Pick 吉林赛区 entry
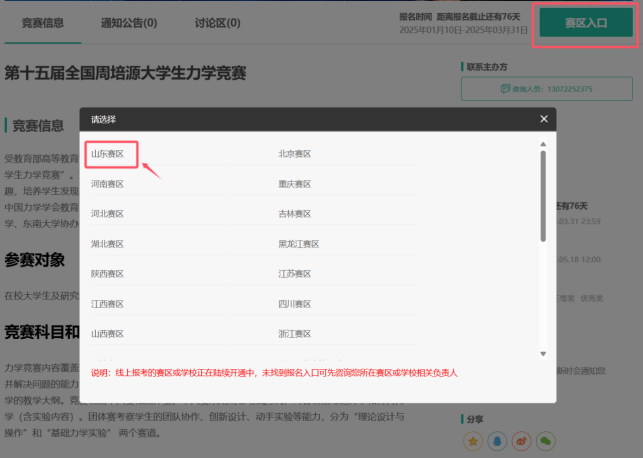The height and width of the screenshot is (458, 643). [294, 214]
